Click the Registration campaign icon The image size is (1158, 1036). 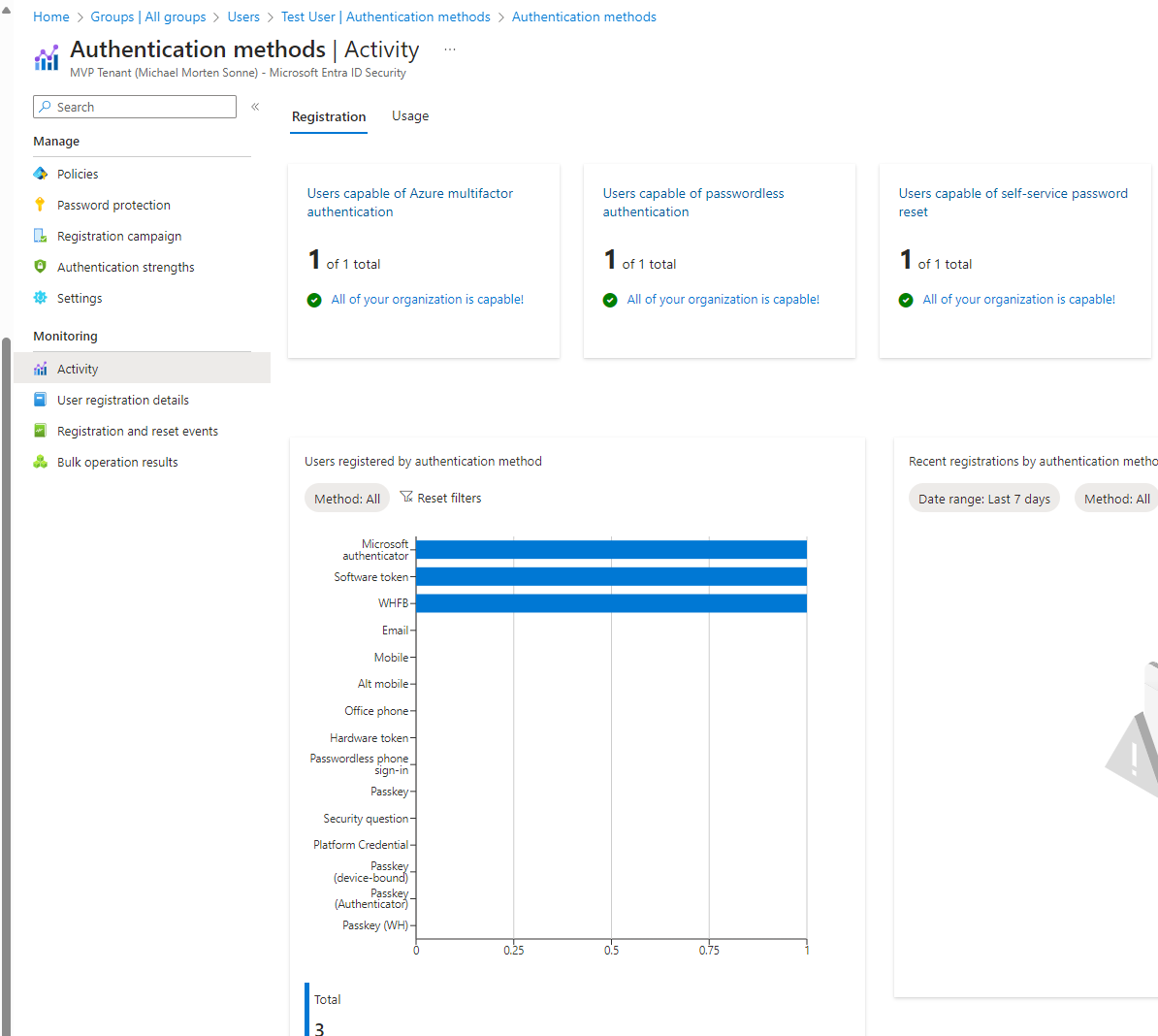(x=40, y=236)
